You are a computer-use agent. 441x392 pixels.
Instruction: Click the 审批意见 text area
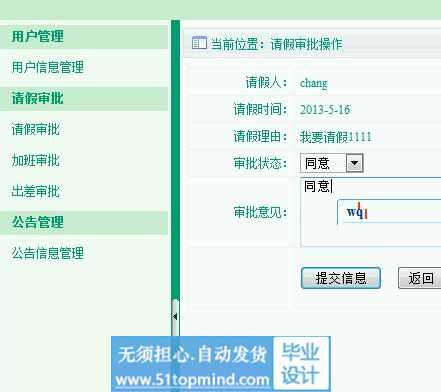pyautogui.click(x=371, y=212)
